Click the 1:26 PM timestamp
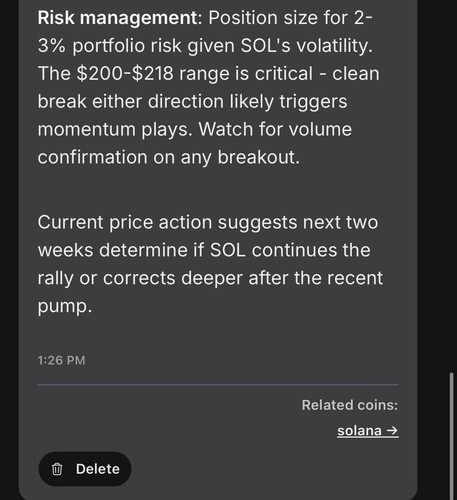Viewport: 457px width, 500px height. click(x=61, y=360)
